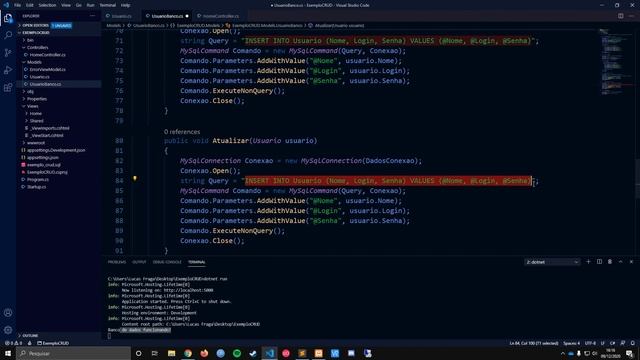The image size is (640, 360).
Task: Open Program.cs in the file tree
Action: (38, 180)
